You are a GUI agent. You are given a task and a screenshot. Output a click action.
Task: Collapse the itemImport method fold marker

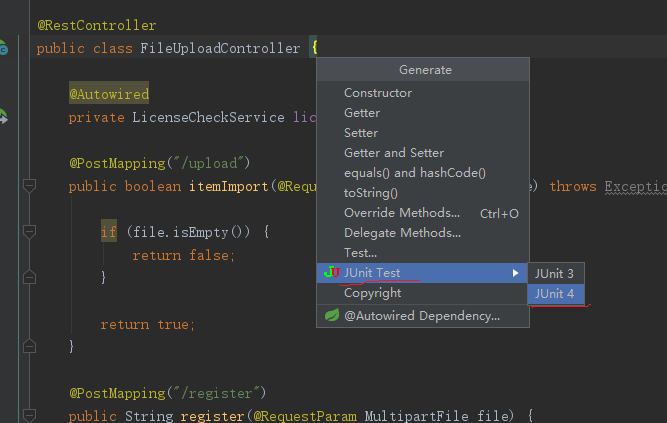coord(29,186)
